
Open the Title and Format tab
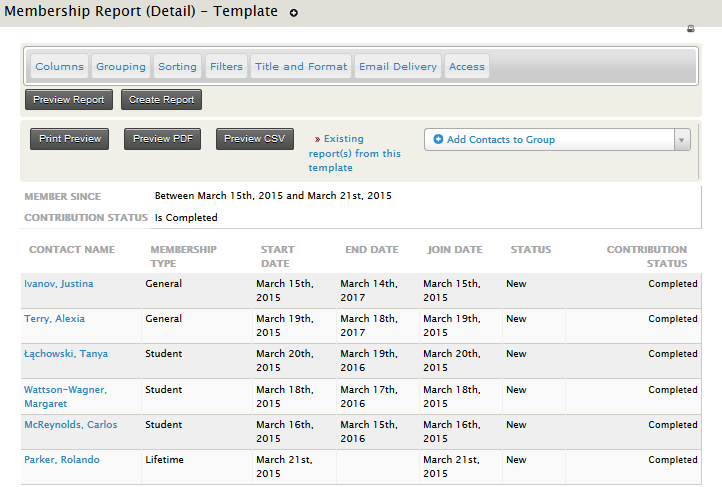coord(301,67)
